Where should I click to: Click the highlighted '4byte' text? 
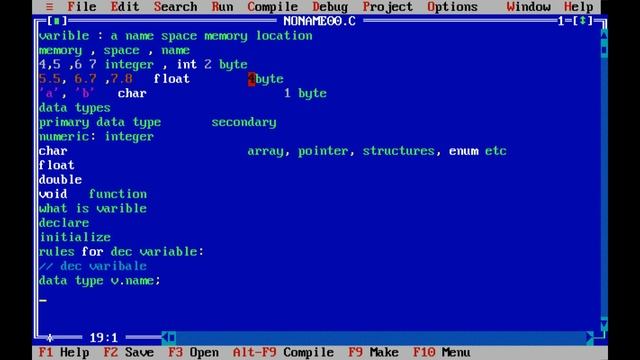266,79
